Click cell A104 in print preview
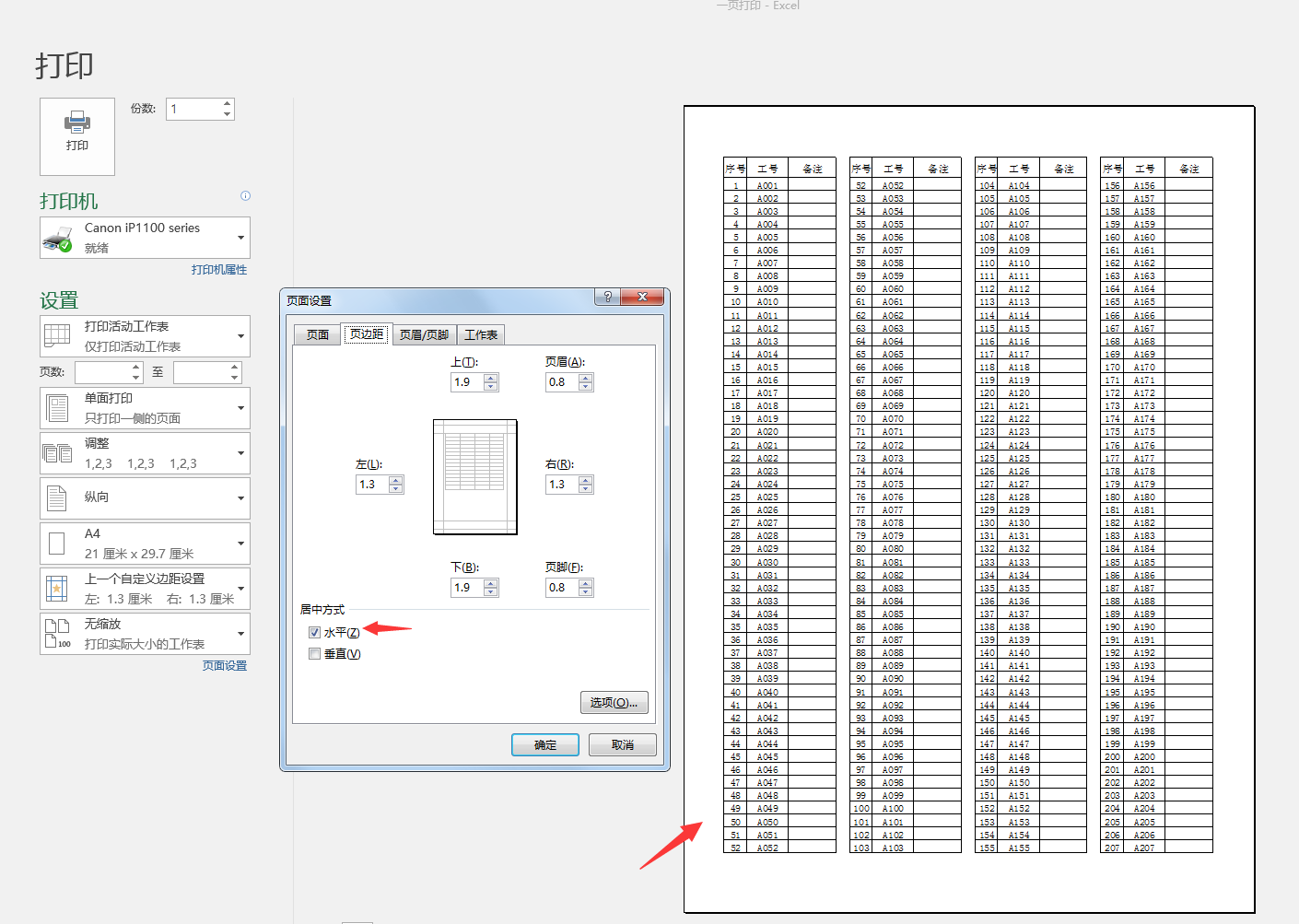Viewport: 1299px width, 924px height. 1019,186
